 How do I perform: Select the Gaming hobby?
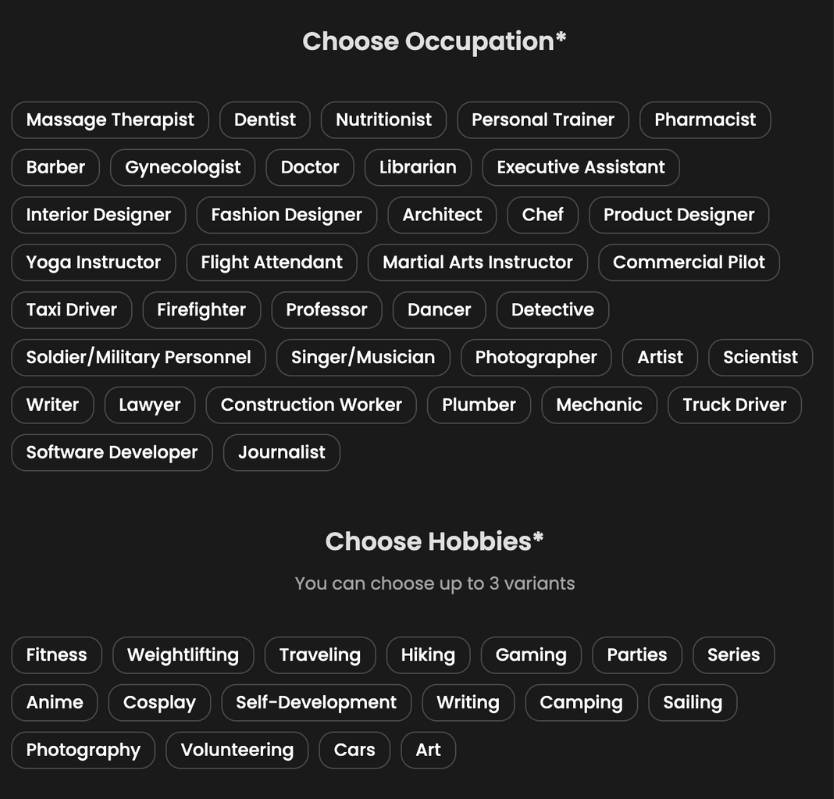click(530, 655)
